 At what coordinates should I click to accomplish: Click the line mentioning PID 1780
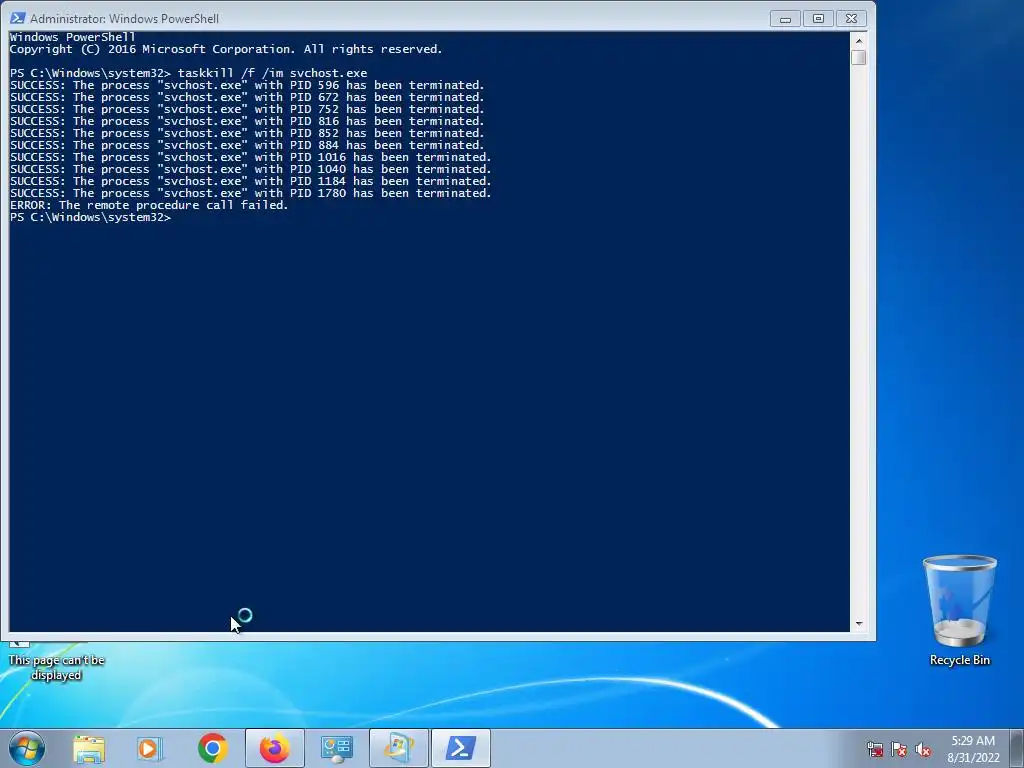(250, 193)
